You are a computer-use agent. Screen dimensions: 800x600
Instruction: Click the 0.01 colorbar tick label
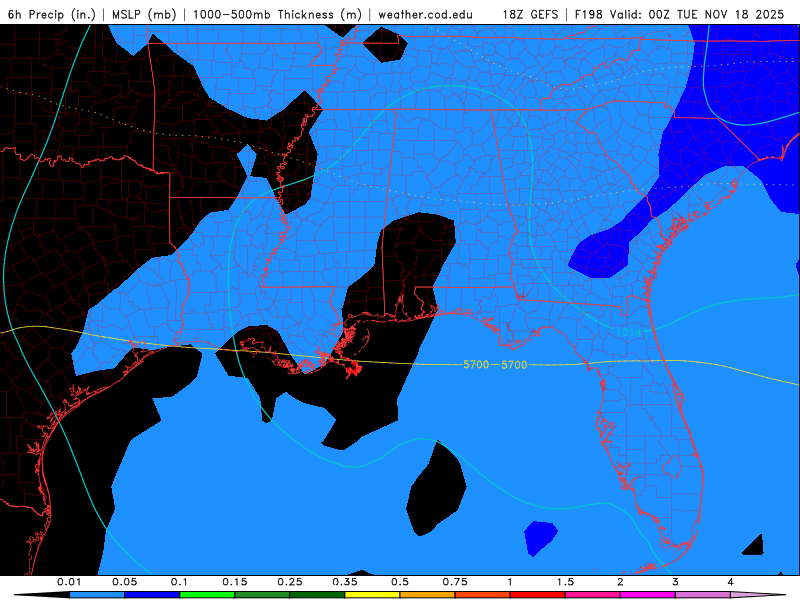69,582
